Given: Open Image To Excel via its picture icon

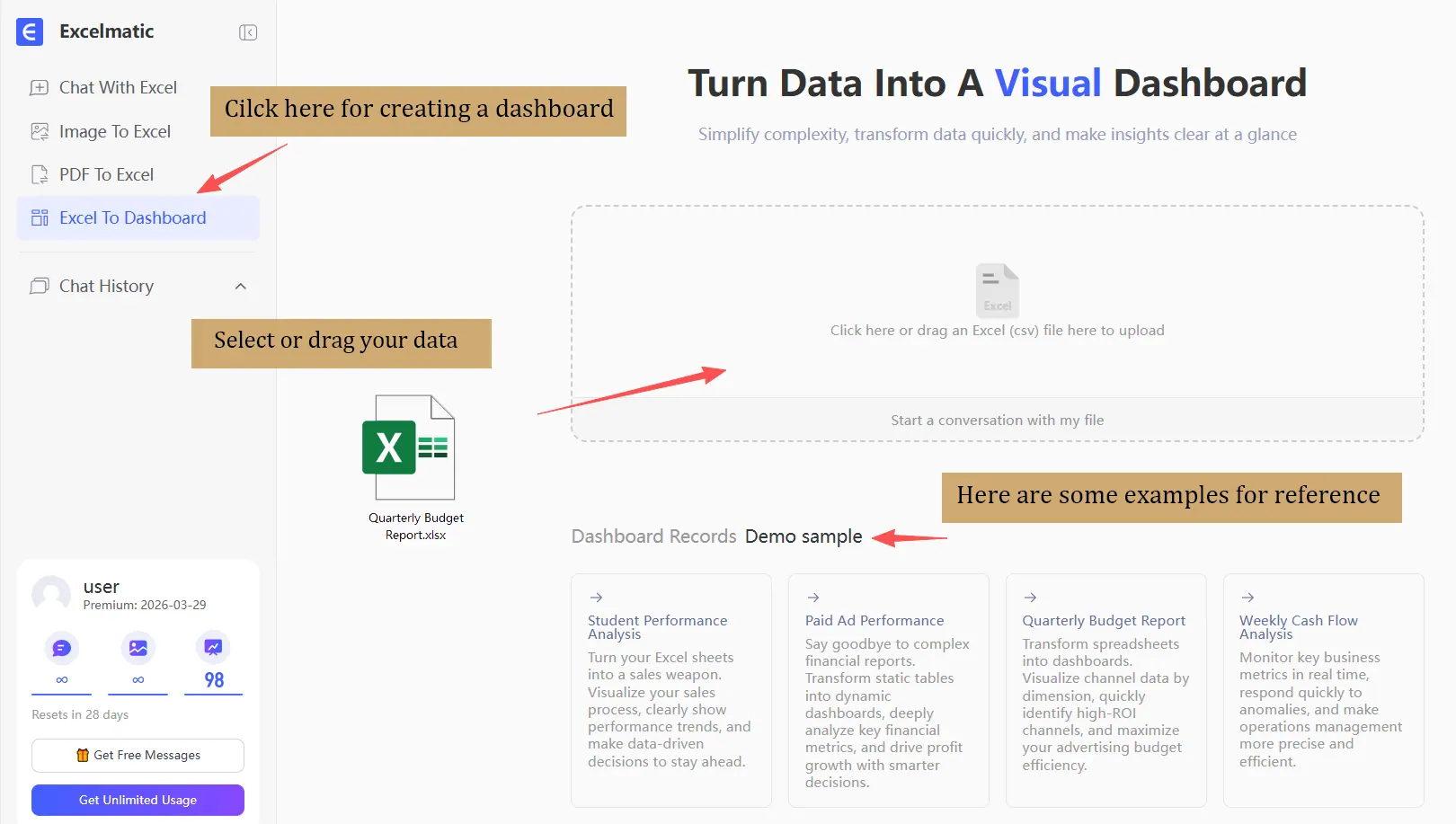Looking at the screenshot, I should pyautogui.click(x=40, y=131).
